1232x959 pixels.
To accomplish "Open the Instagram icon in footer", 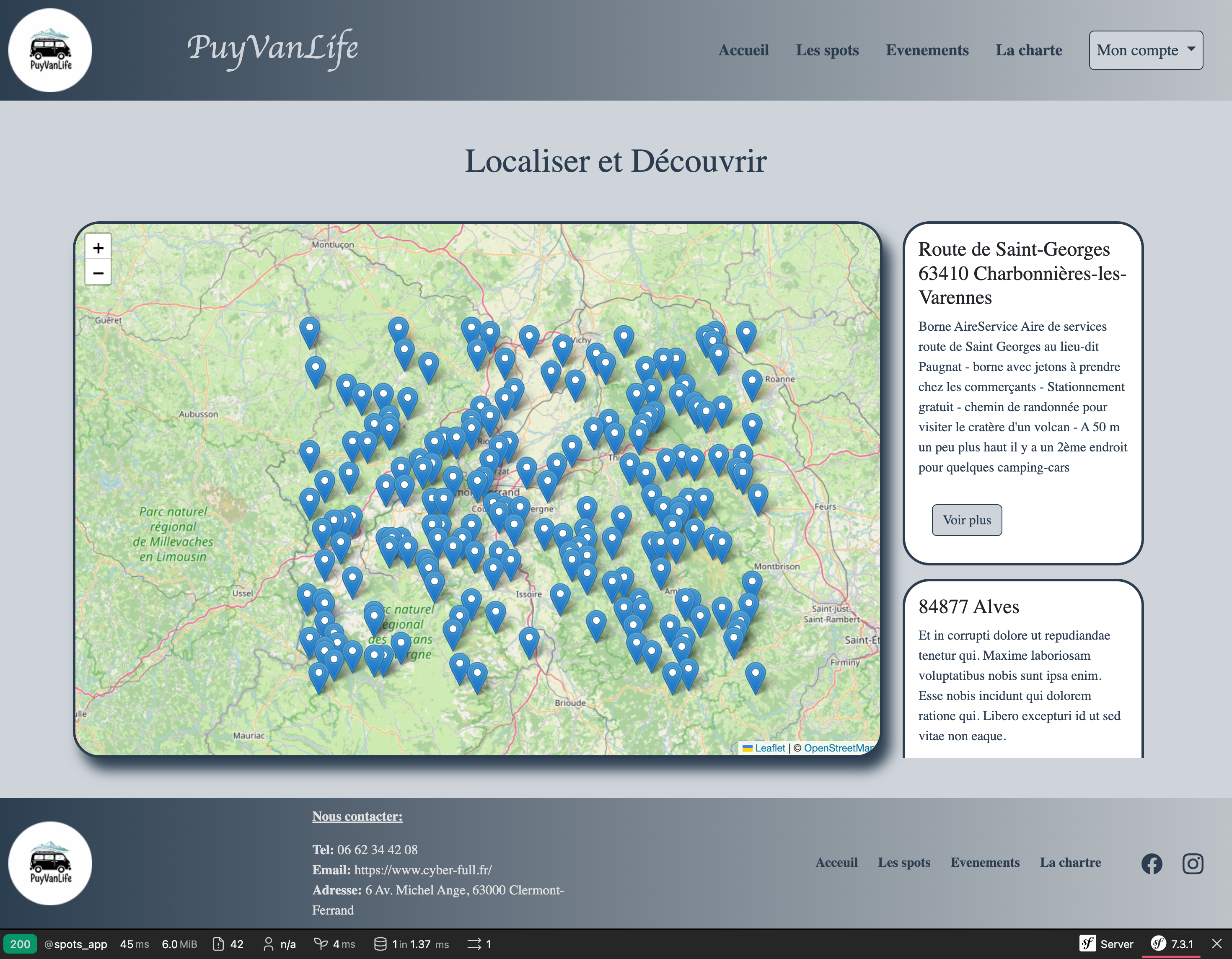I will click(x=1193, y=864).
